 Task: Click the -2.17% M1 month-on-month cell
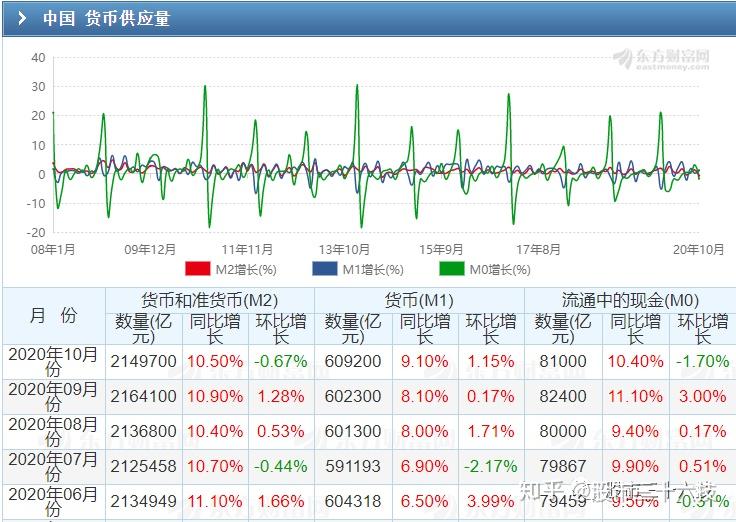pyautogui.click(x=491, y=466)
